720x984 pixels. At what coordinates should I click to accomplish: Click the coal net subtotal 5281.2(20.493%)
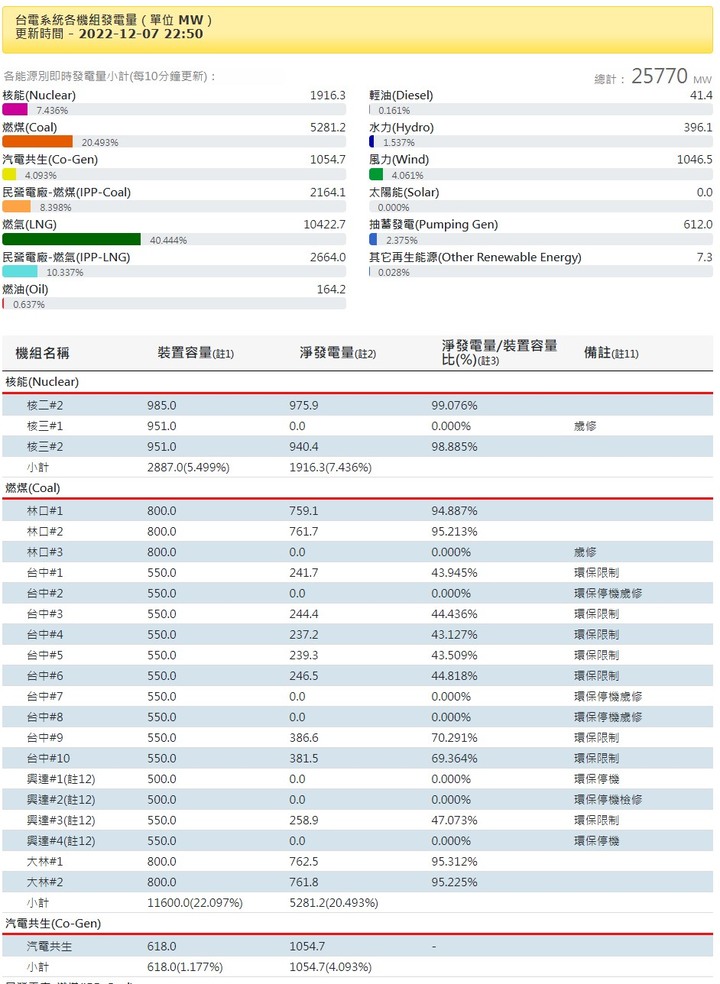[x=334, y=904]
